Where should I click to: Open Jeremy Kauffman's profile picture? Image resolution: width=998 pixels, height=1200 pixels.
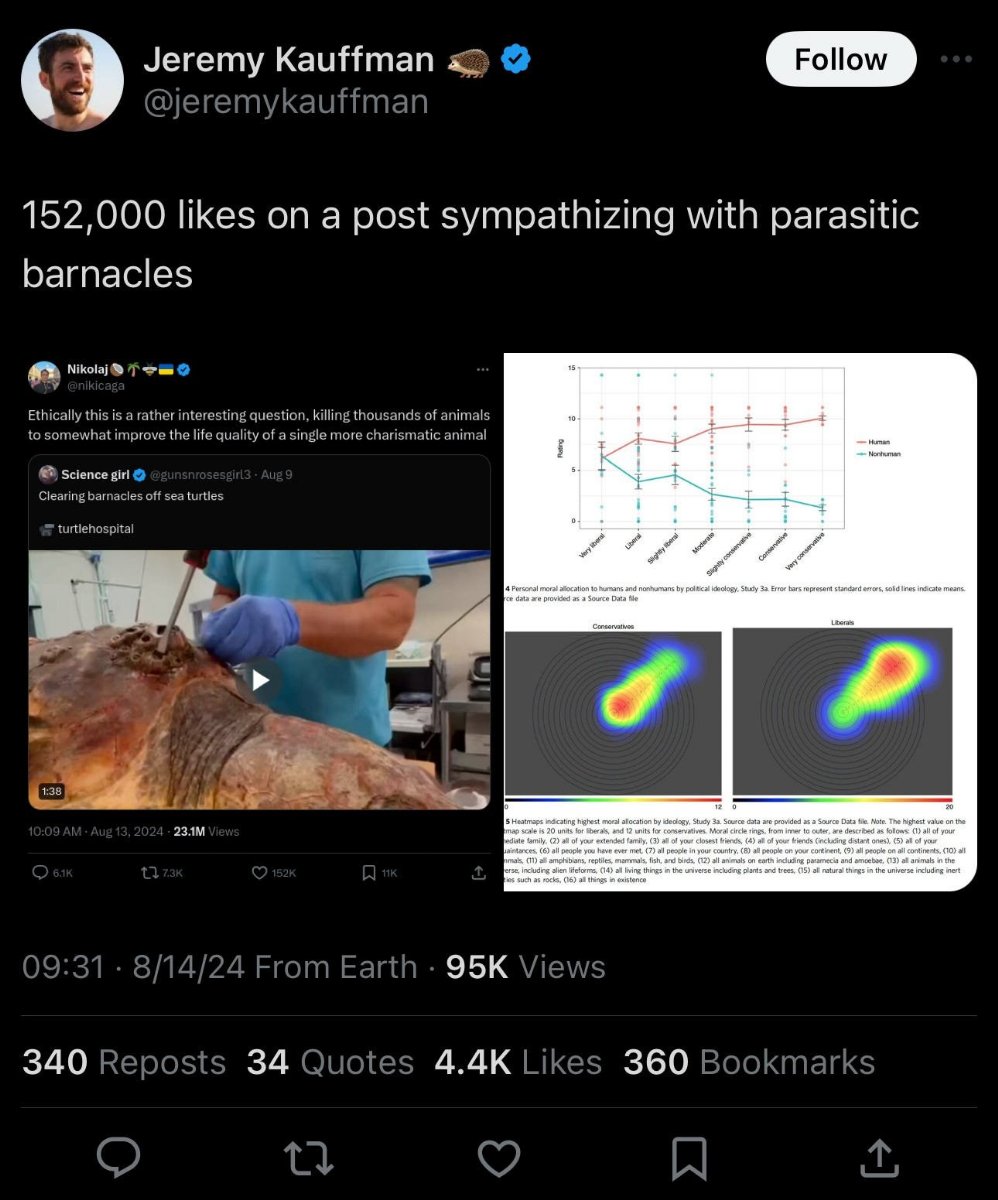(72, 80)
